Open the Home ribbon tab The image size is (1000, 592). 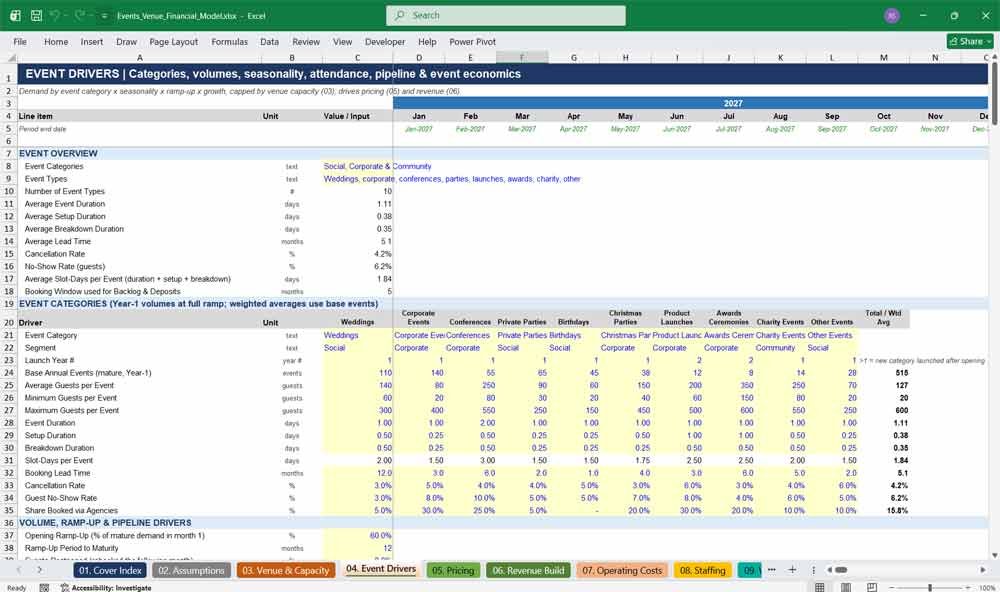pyautogui.click(x=56, y=41)
